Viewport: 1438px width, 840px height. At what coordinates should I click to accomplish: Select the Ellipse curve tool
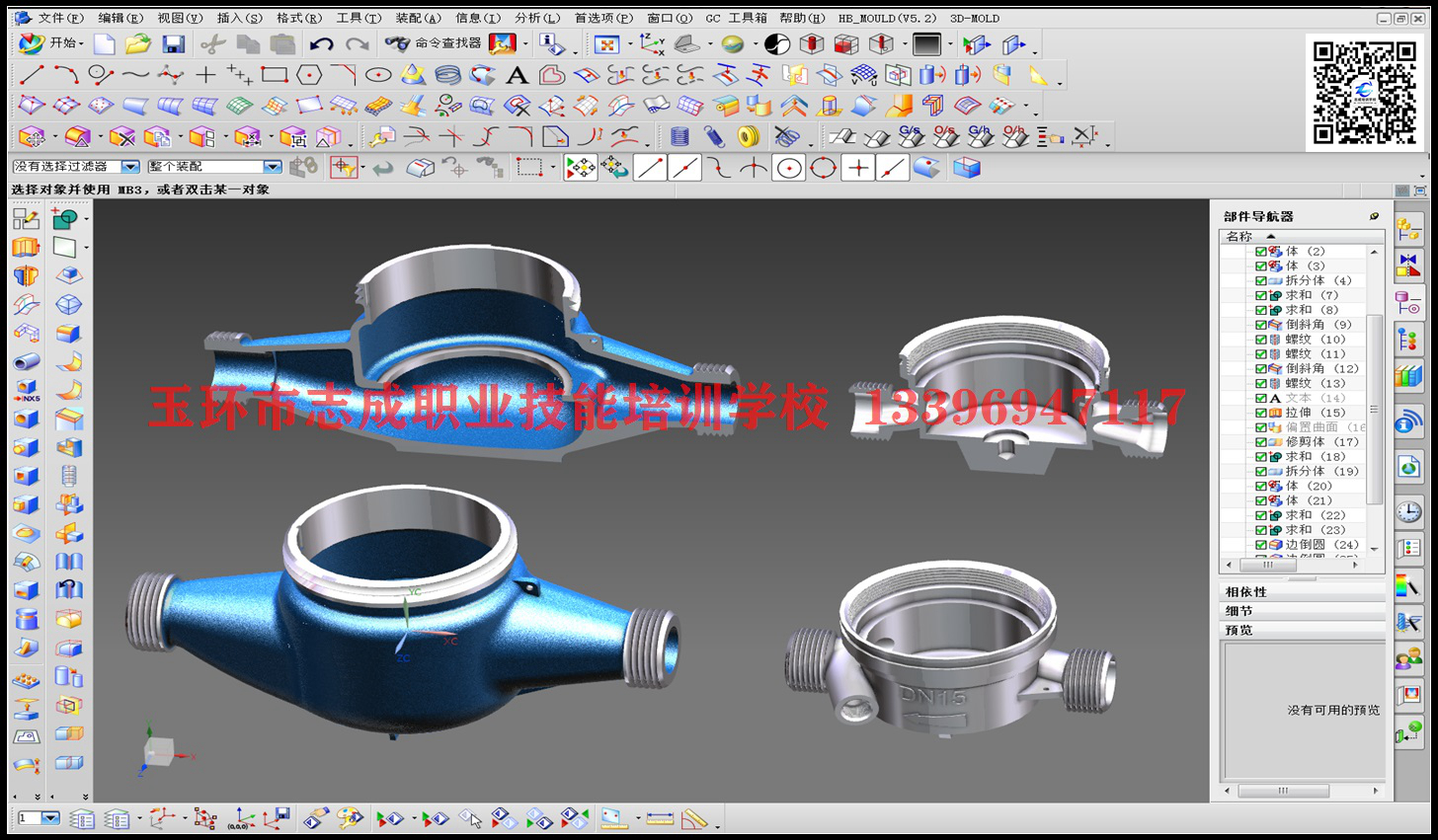click(378, 74)
